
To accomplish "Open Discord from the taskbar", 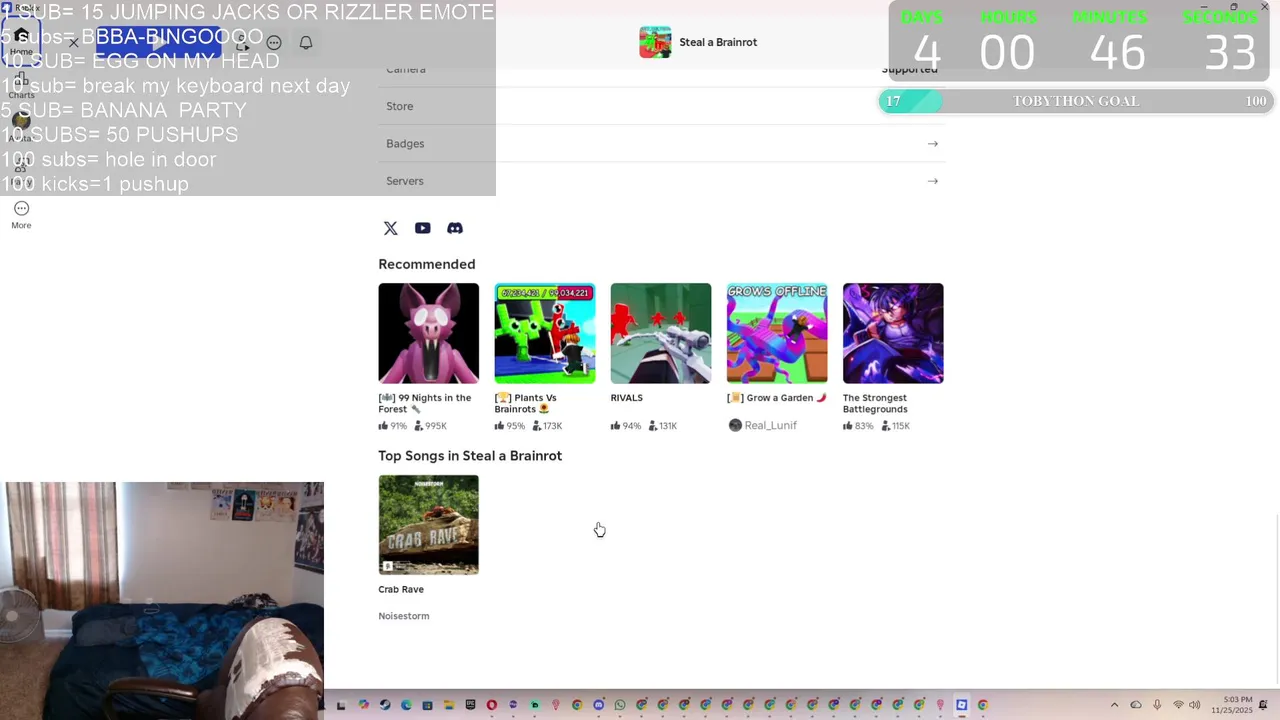I will 599,705.
